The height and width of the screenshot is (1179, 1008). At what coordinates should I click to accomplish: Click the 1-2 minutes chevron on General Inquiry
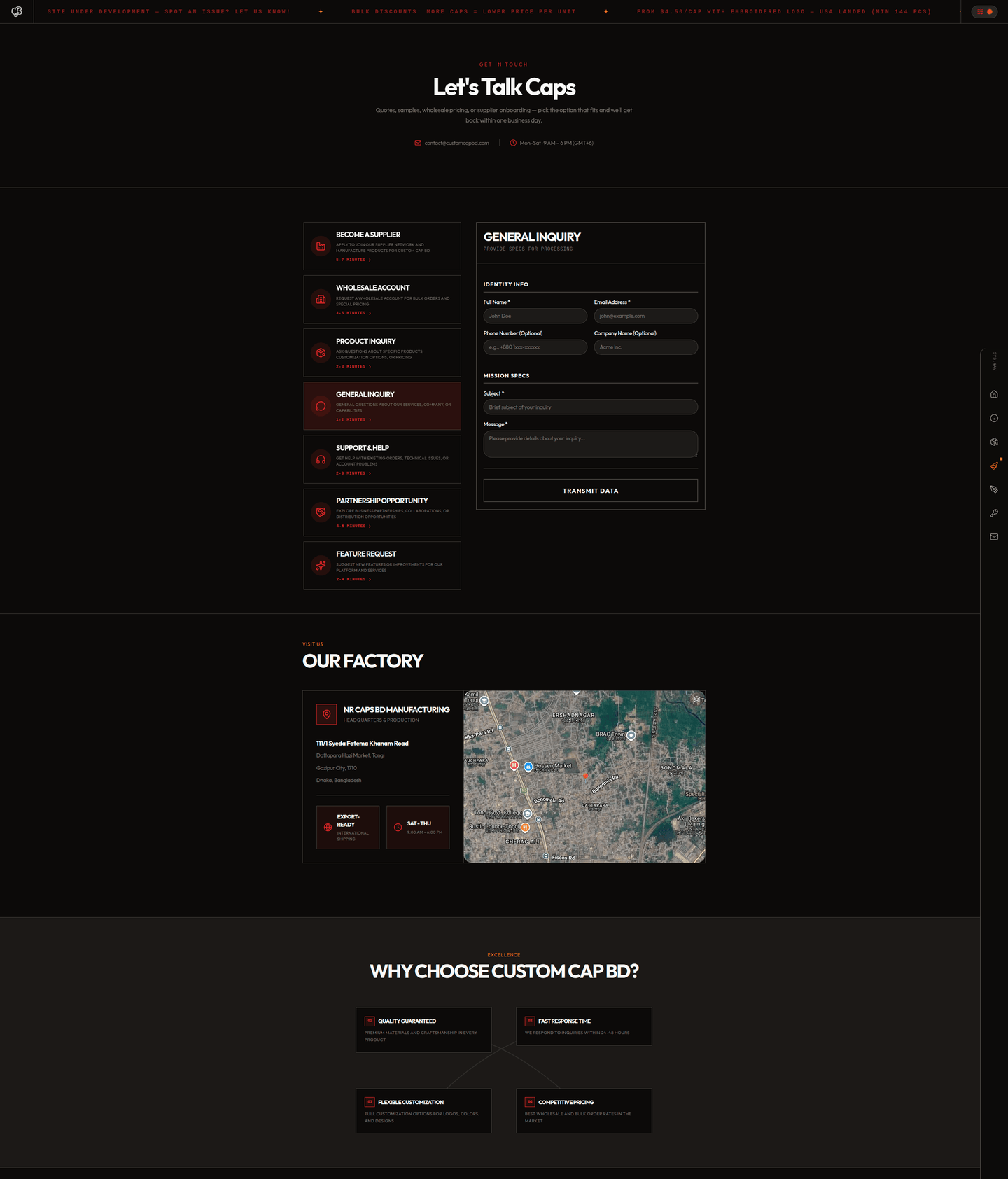tap(370, 419)
